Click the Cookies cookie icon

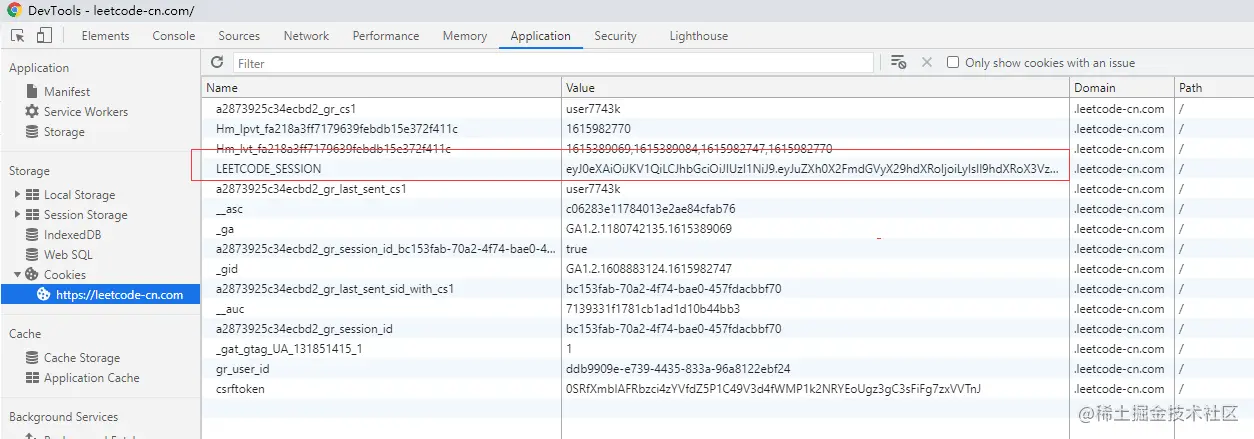click(x=32, y=274)
